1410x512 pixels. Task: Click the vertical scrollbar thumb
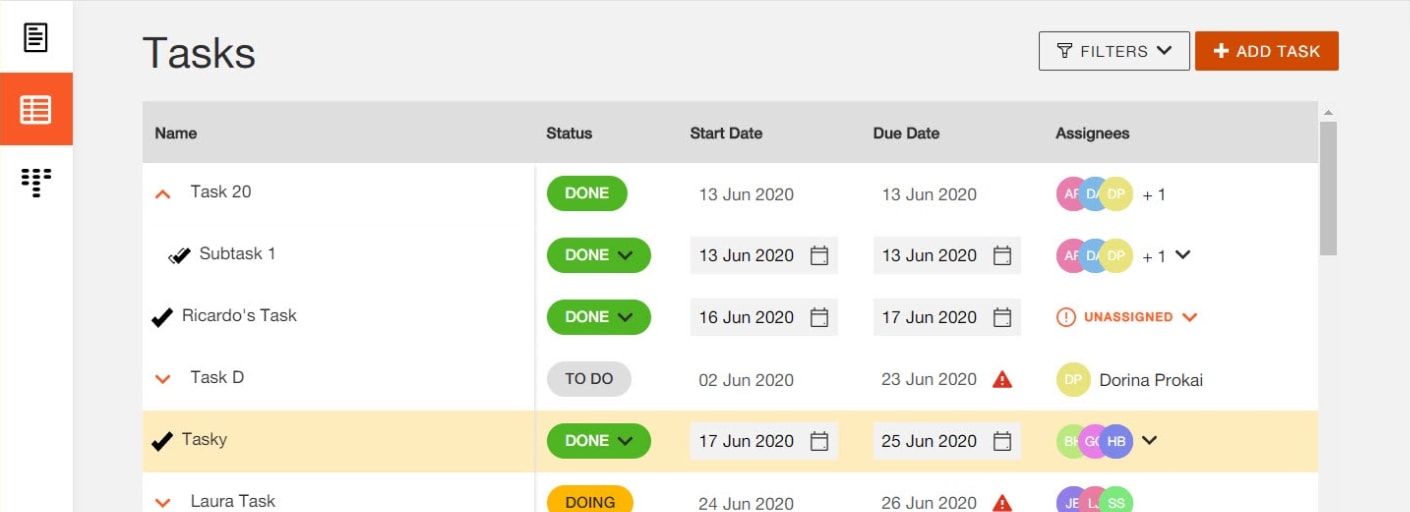1328,188
